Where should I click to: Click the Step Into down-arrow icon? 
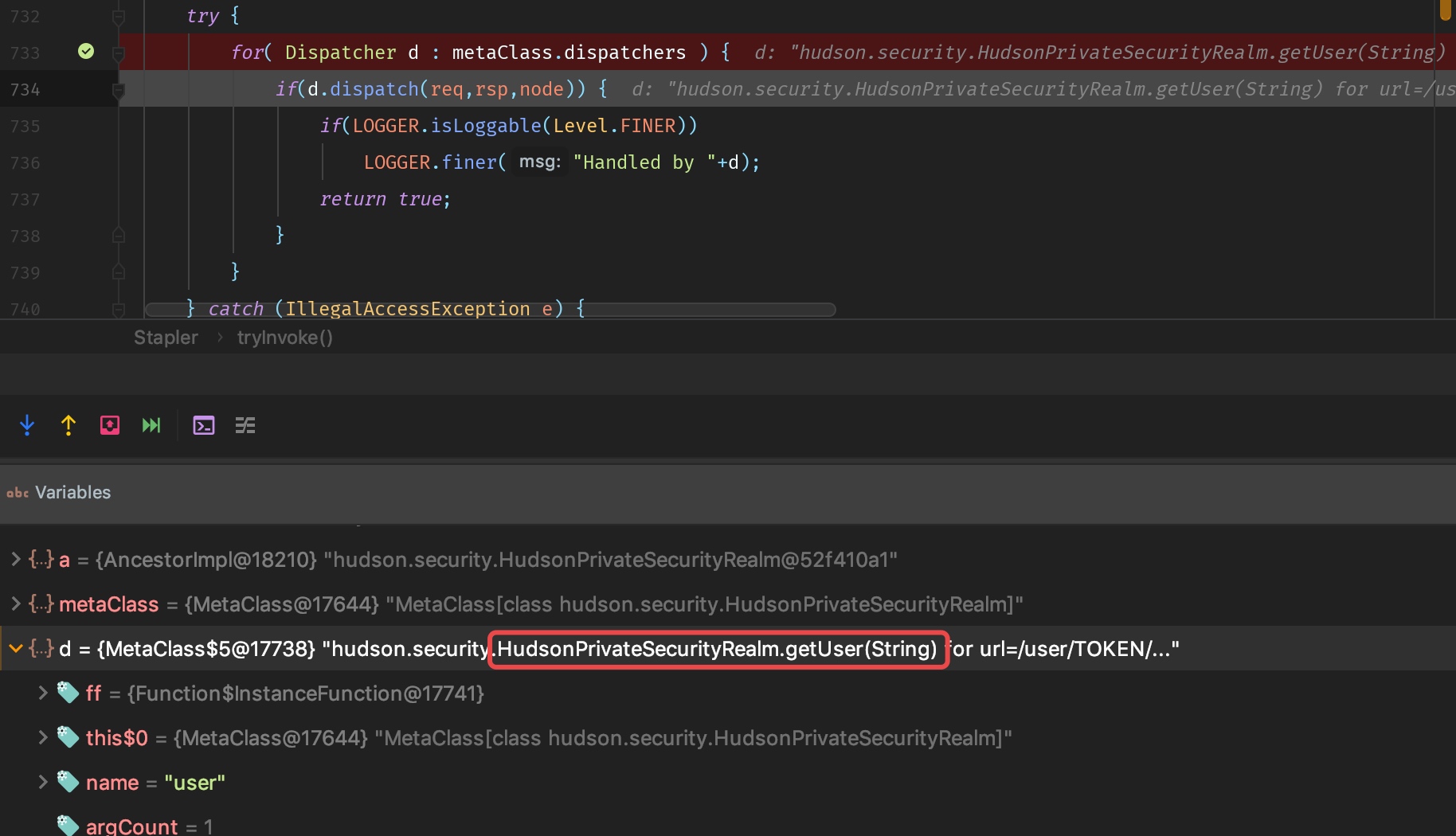(x=27, y=425)
